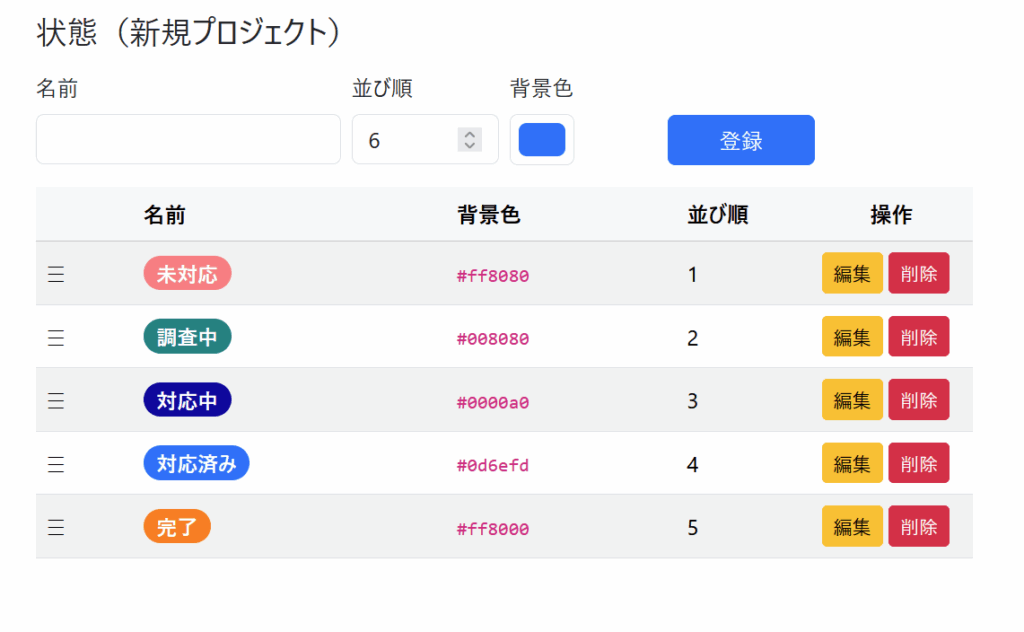Click the 名前 text input field

click(188, 139)
